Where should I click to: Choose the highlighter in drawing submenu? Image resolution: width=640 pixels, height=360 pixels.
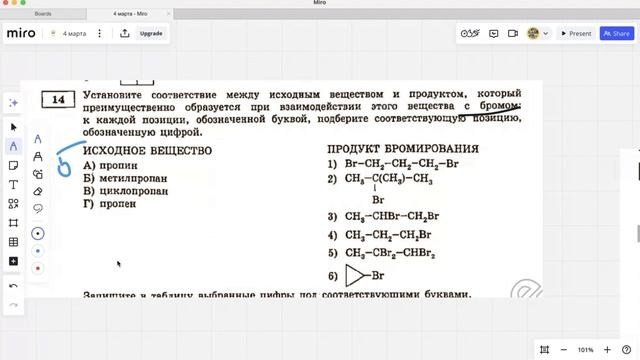[38, 156]
